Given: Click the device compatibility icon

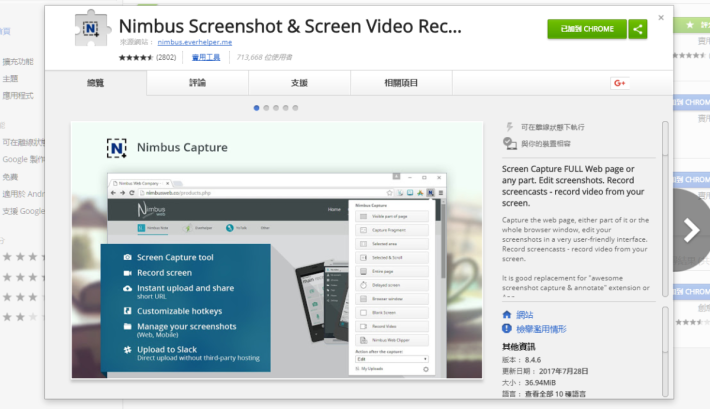Looking at the screenshot, I should (509, 144).
